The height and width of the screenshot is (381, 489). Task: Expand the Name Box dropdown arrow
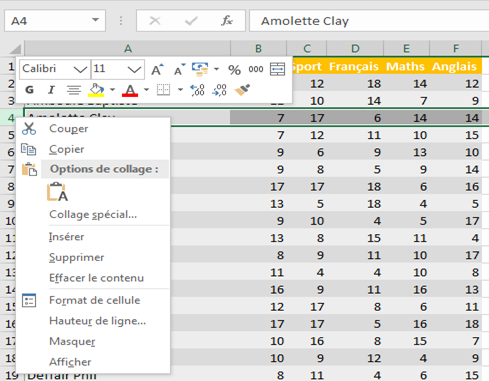click(96, 20)
